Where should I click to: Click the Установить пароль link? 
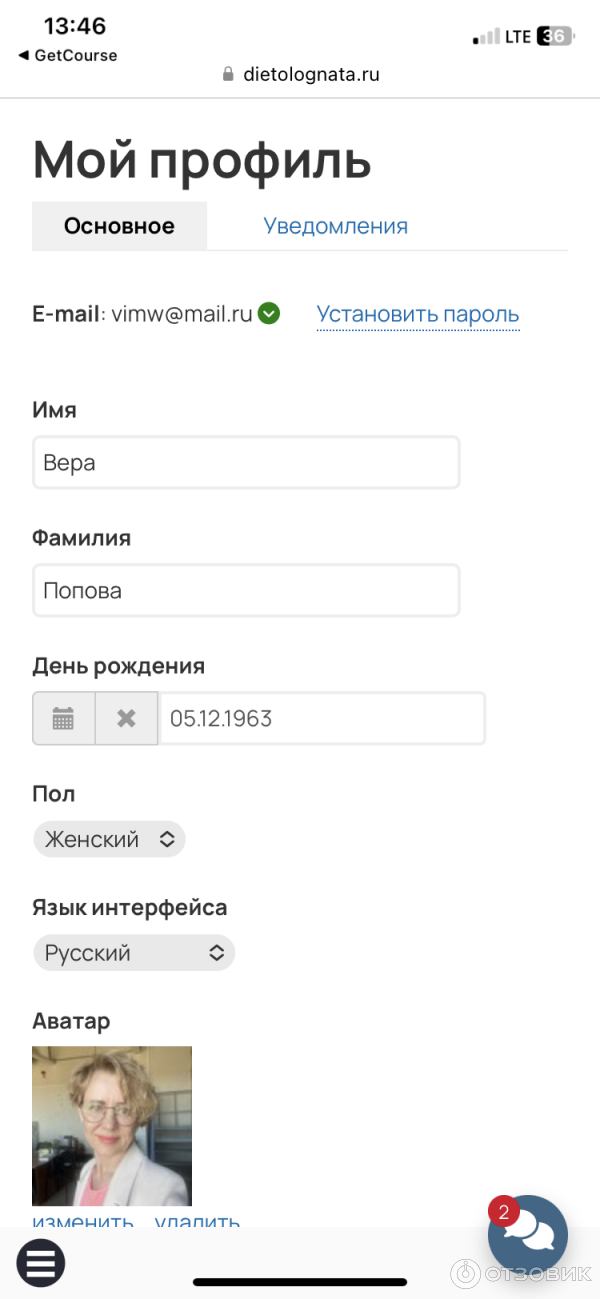pyautogui.click(x=418, y=315)
